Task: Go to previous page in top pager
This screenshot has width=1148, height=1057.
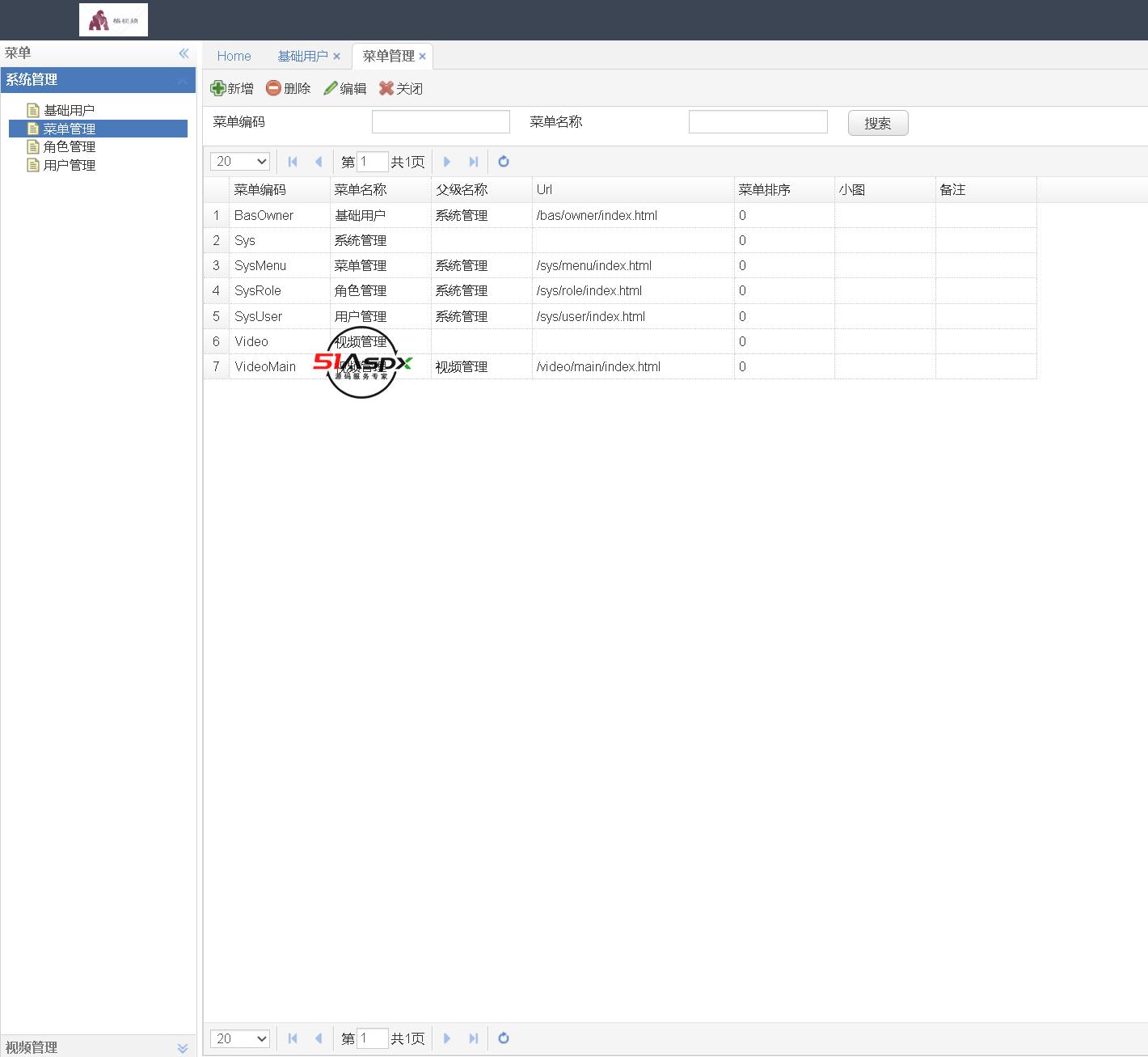Action: click(319, 162)
